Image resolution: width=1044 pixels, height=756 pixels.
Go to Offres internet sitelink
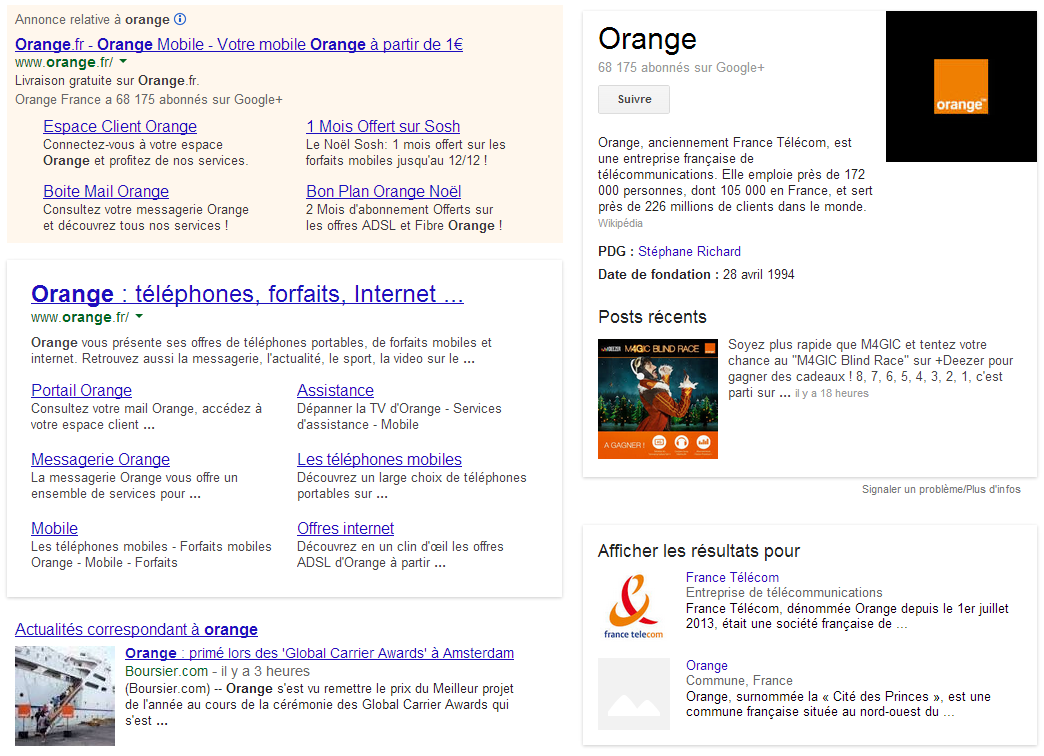coord(345,528)
